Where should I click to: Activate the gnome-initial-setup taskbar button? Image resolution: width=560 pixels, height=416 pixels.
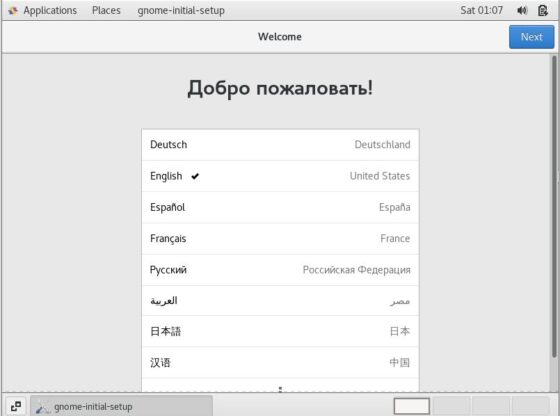coord(121,406)
